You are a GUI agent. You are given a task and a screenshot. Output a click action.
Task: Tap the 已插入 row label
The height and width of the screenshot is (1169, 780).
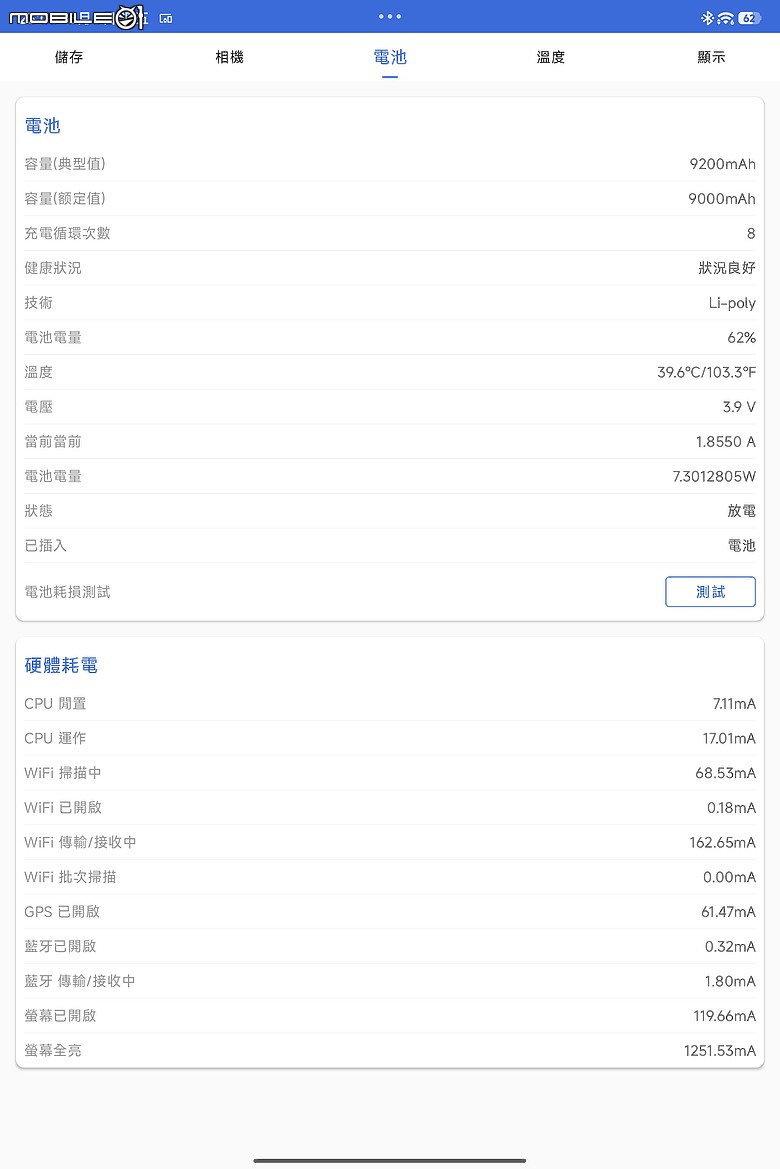pyautogui.click(x=45, y=546)
